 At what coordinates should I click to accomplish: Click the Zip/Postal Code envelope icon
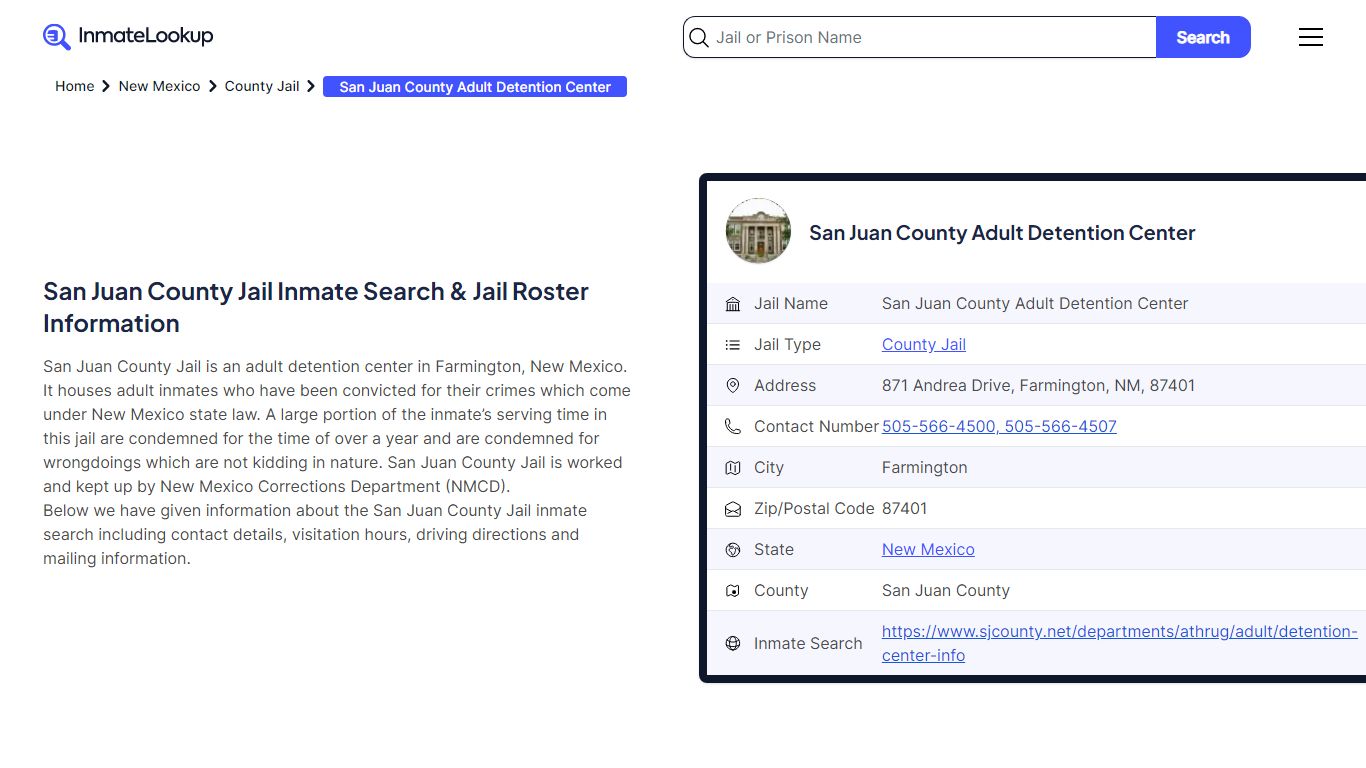(733, 509)
